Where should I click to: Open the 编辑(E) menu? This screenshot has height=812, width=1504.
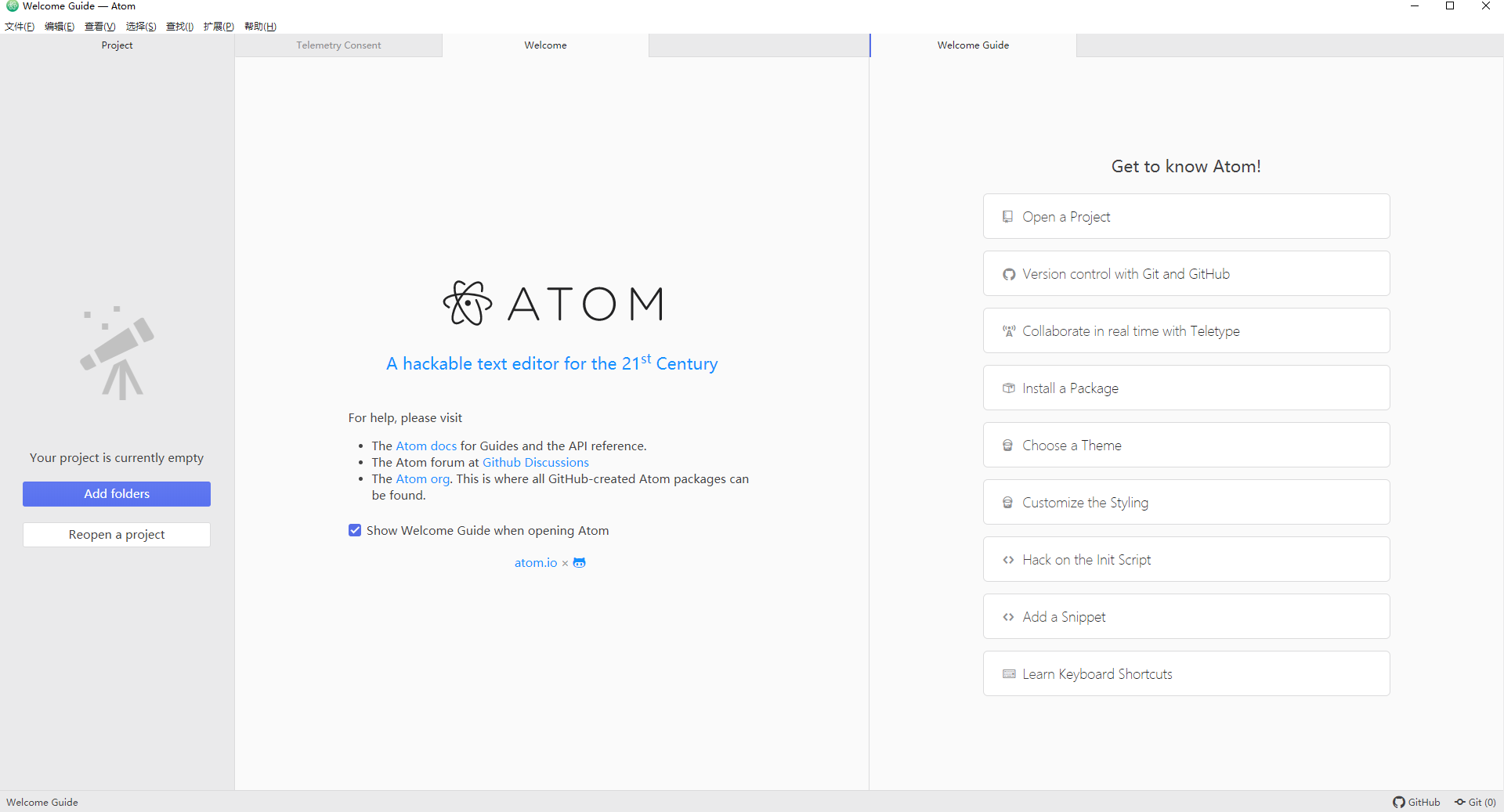(x=60, y=27)
